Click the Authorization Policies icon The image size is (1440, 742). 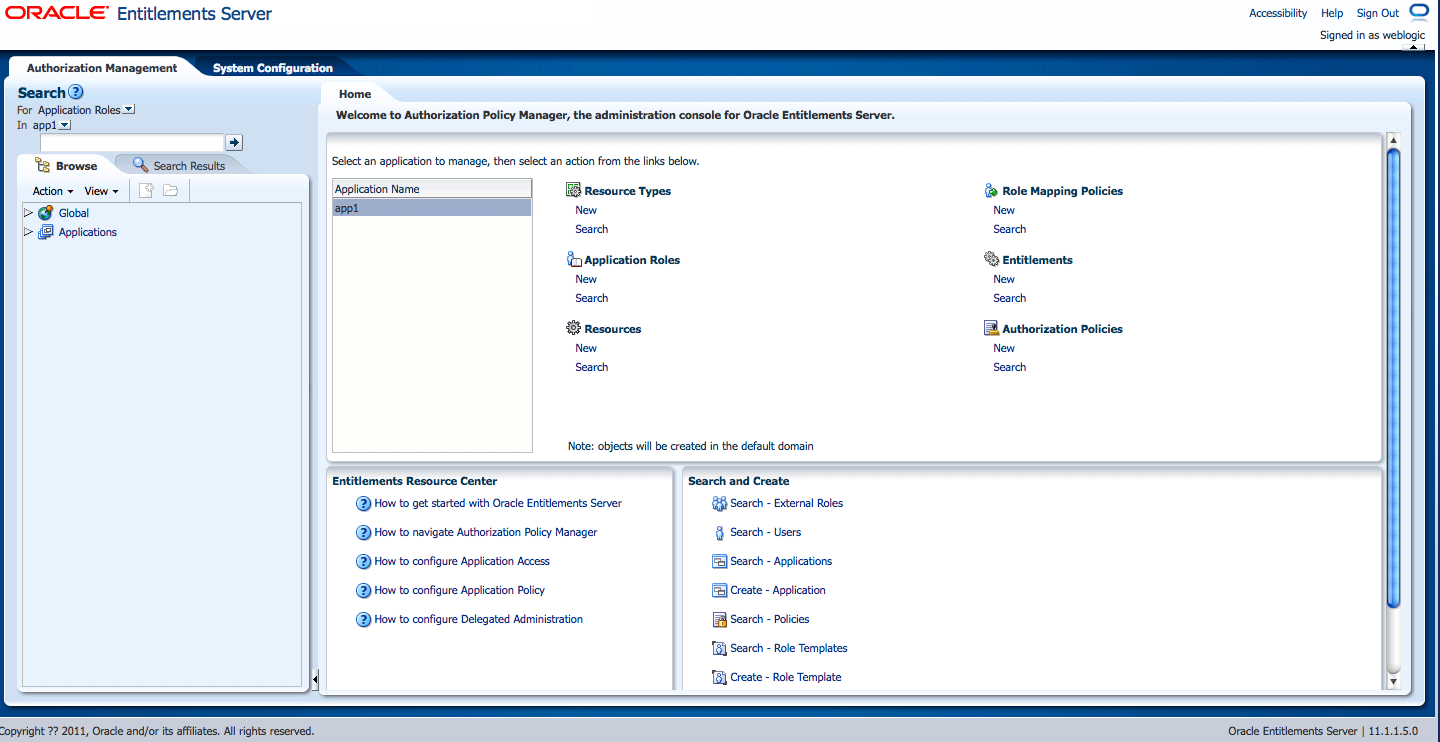991,328
